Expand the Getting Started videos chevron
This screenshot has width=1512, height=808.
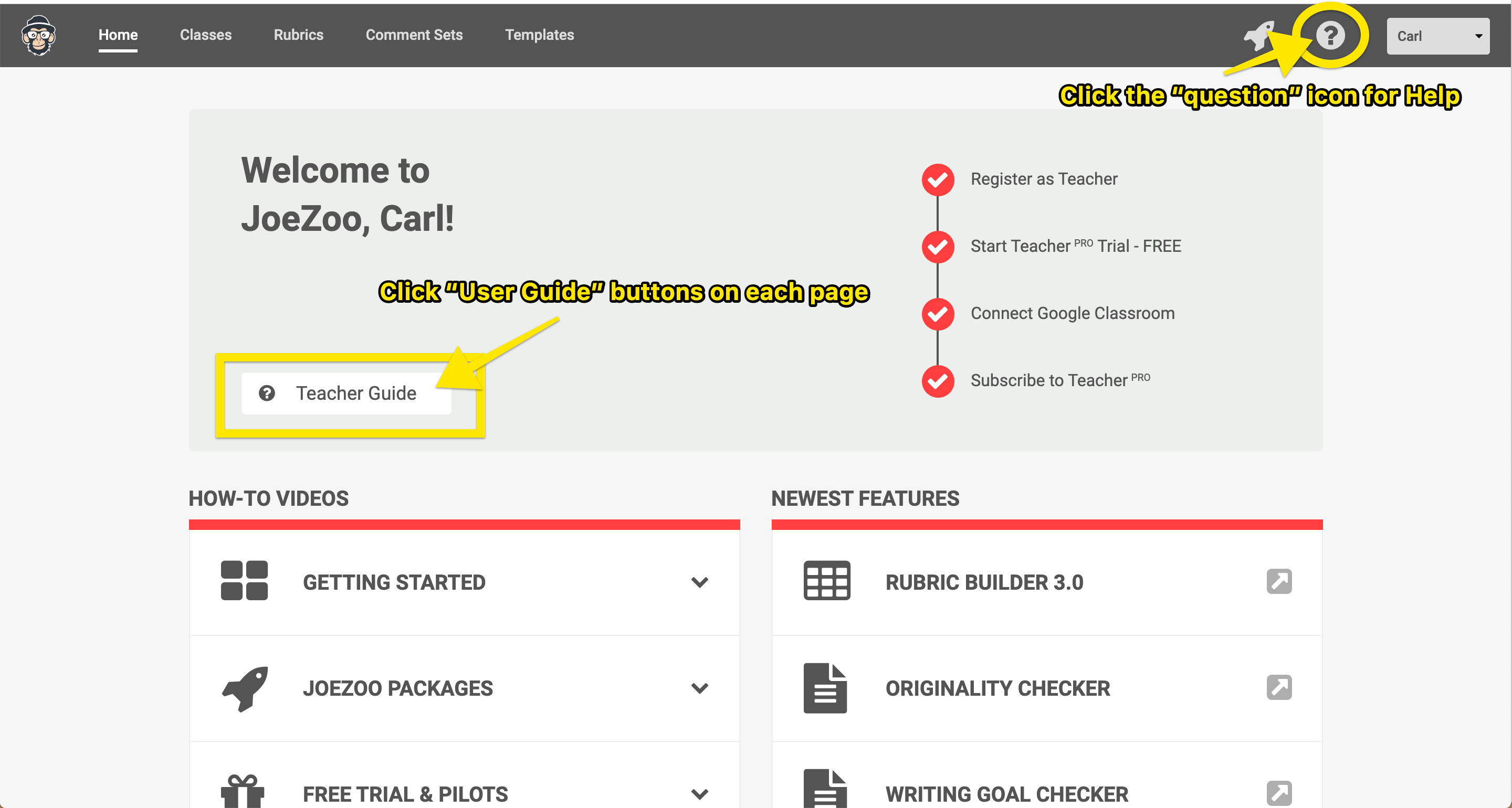(x=700, y=582)
